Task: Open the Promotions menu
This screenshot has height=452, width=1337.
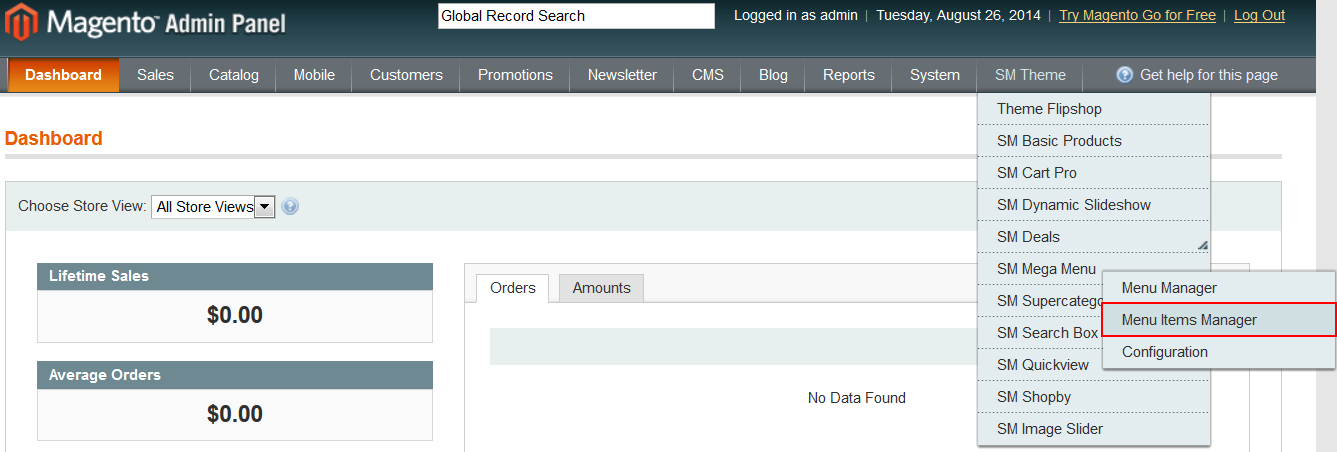Action: click(515, 75)
